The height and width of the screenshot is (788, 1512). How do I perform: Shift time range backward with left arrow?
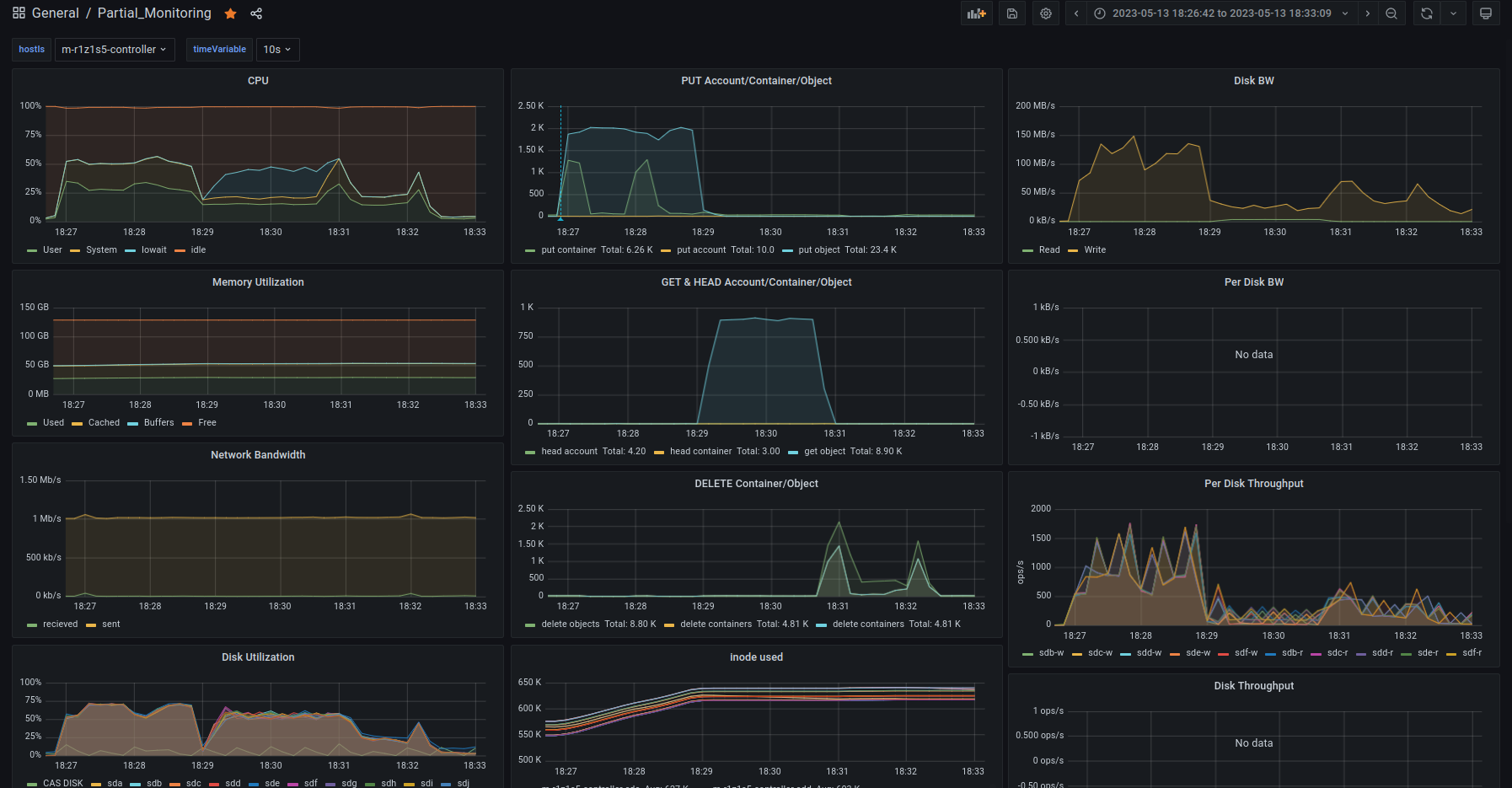click(x=1076, y=13)
